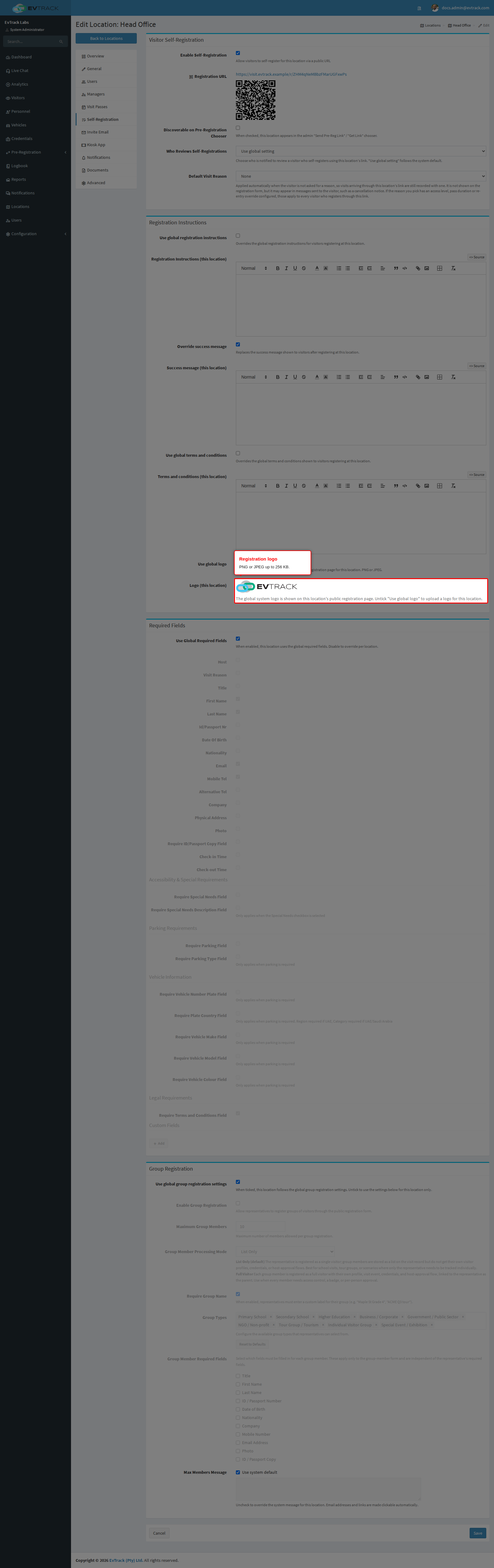Untick Use Global Required Fields checkbox
The image size is (494, 1568).
point(238,638)
